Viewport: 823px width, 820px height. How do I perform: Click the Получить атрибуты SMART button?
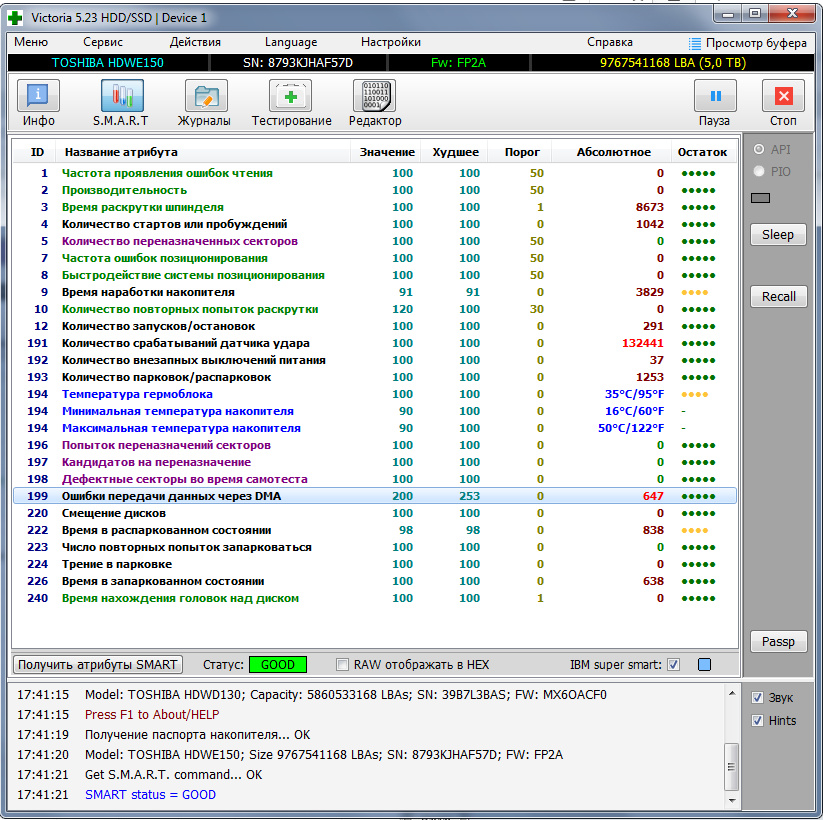pyautogui.click(x=98, y=665)
